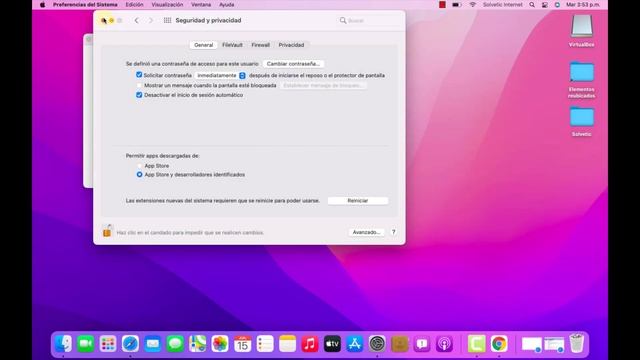Click Cambiar contraseña button
The image size is (640, 360).
[x=293, y=64]
